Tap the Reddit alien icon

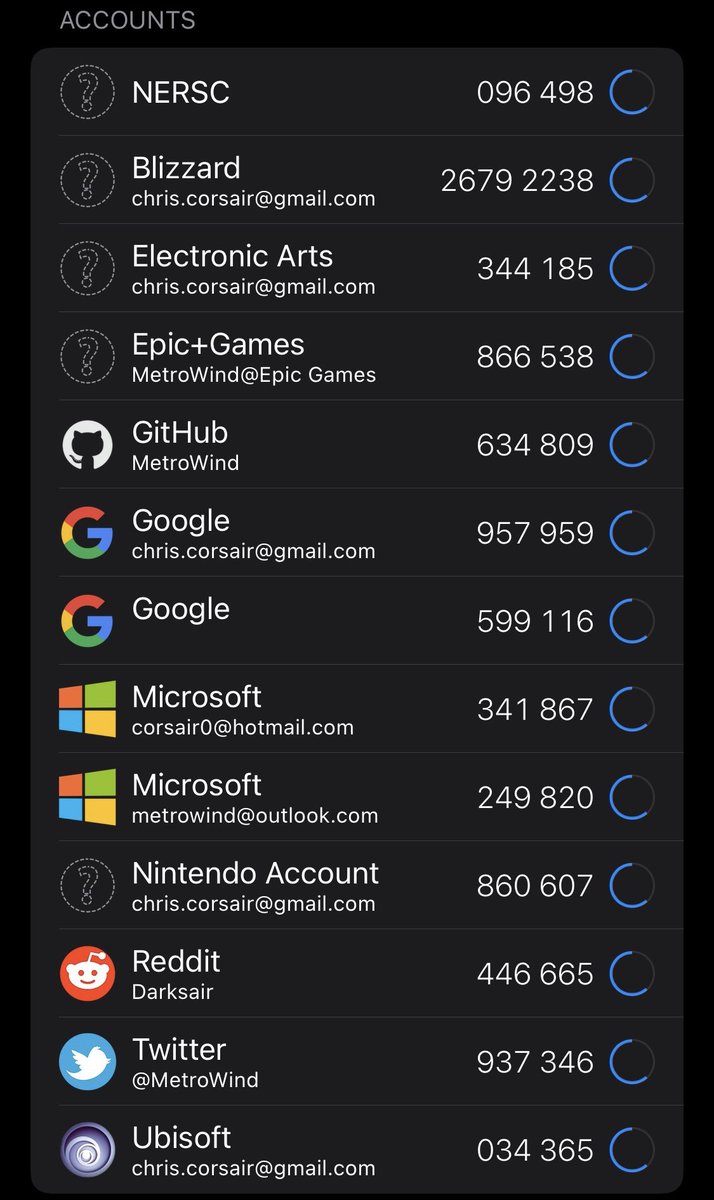click(x=88, y=974)
